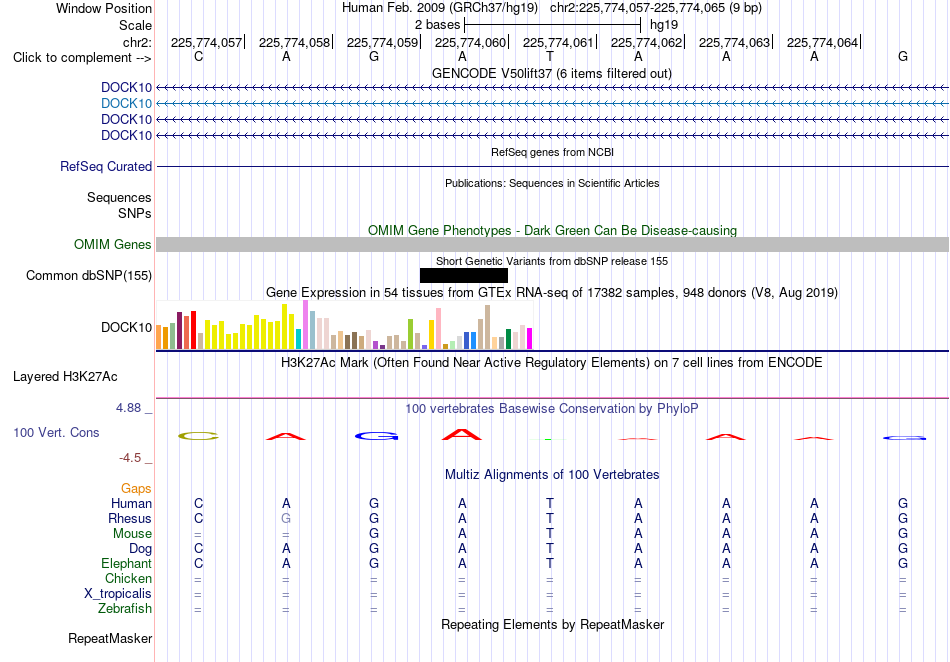Screen dimensions: 950x662
Task: Click the -4.5 conservation scale value
Action: (130, 458)
